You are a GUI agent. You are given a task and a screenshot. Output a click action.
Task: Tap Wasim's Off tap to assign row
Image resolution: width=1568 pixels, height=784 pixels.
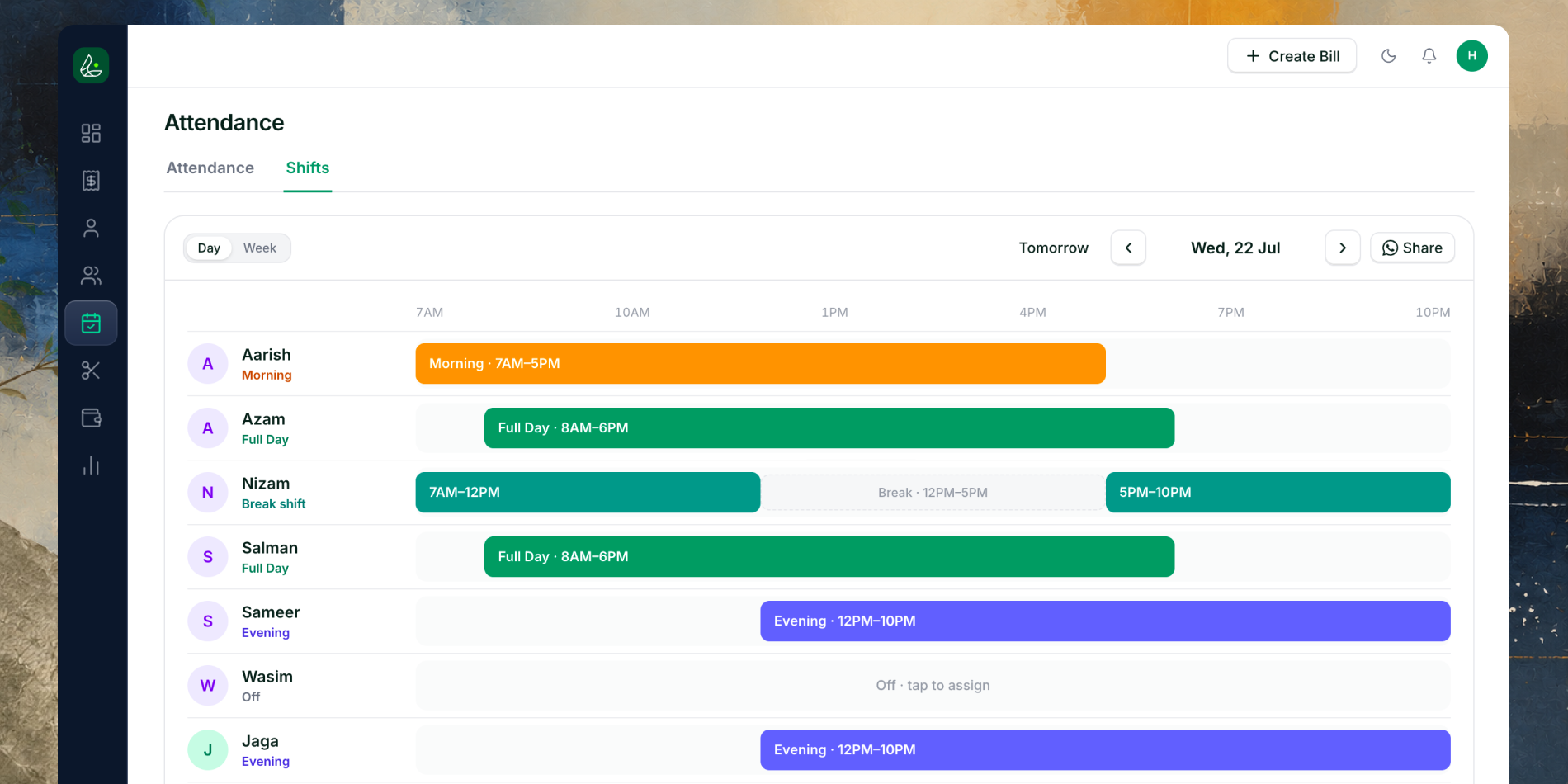[933, 686]
